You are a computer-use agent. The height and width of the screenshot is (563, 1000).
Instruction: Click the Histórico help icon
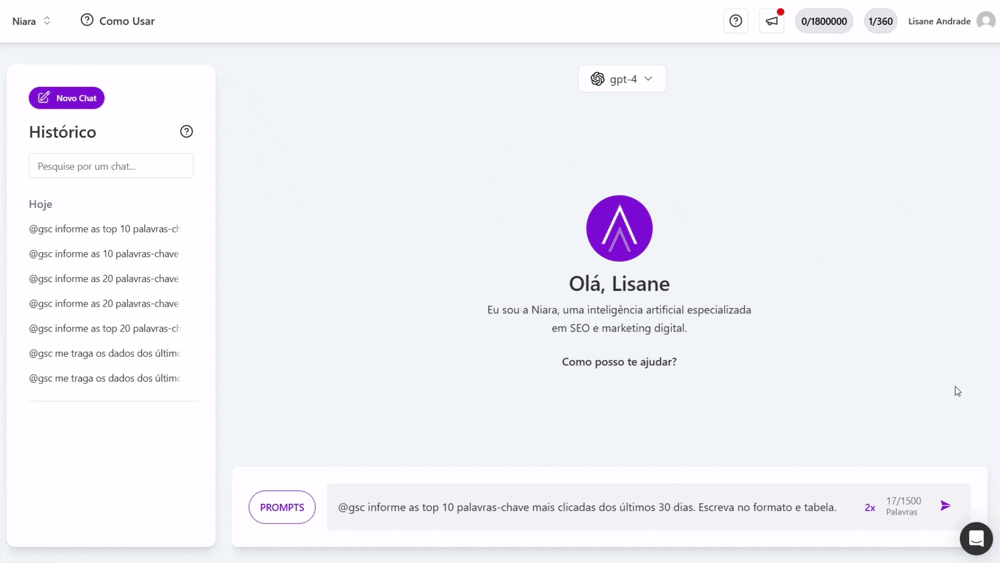(186, 132)
